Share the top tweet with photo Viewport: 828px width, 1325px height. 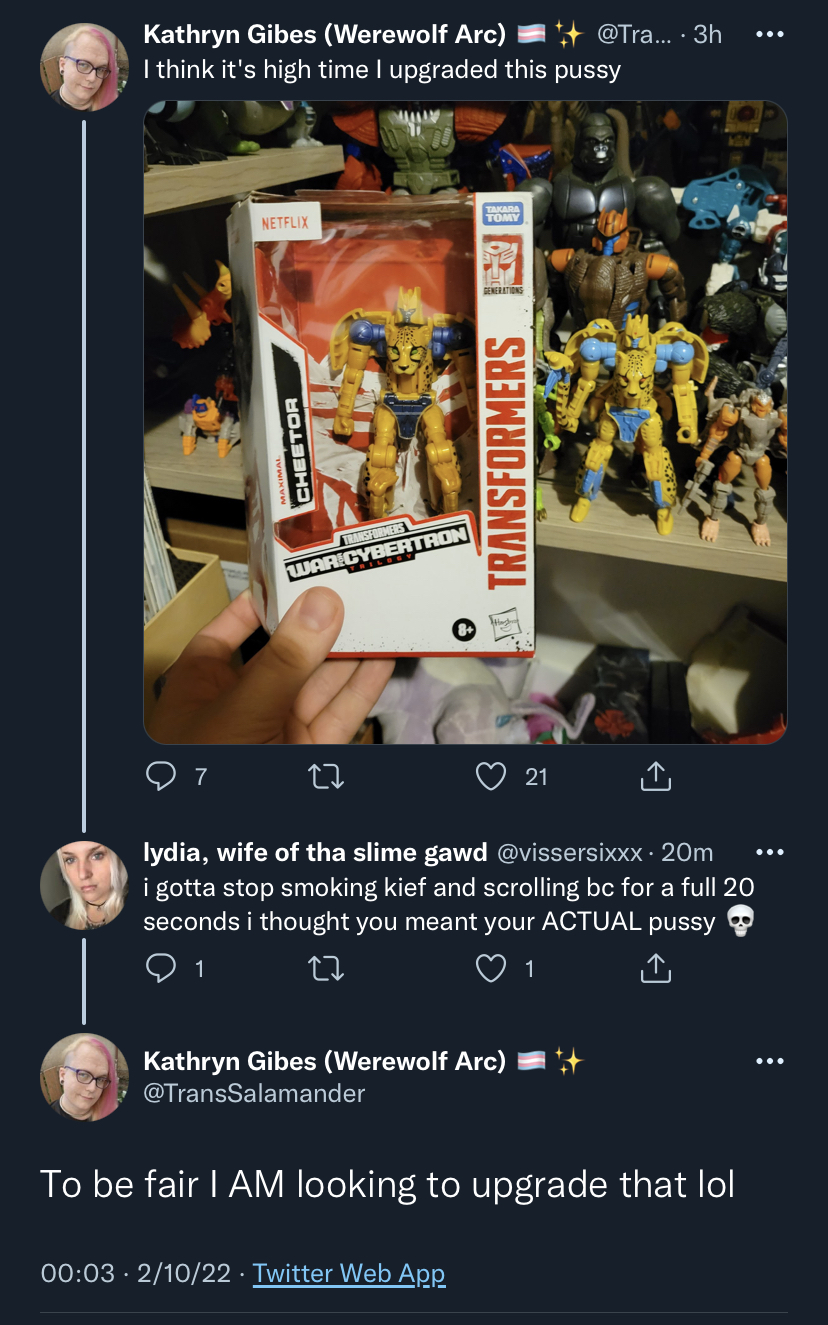coord(655,776)
